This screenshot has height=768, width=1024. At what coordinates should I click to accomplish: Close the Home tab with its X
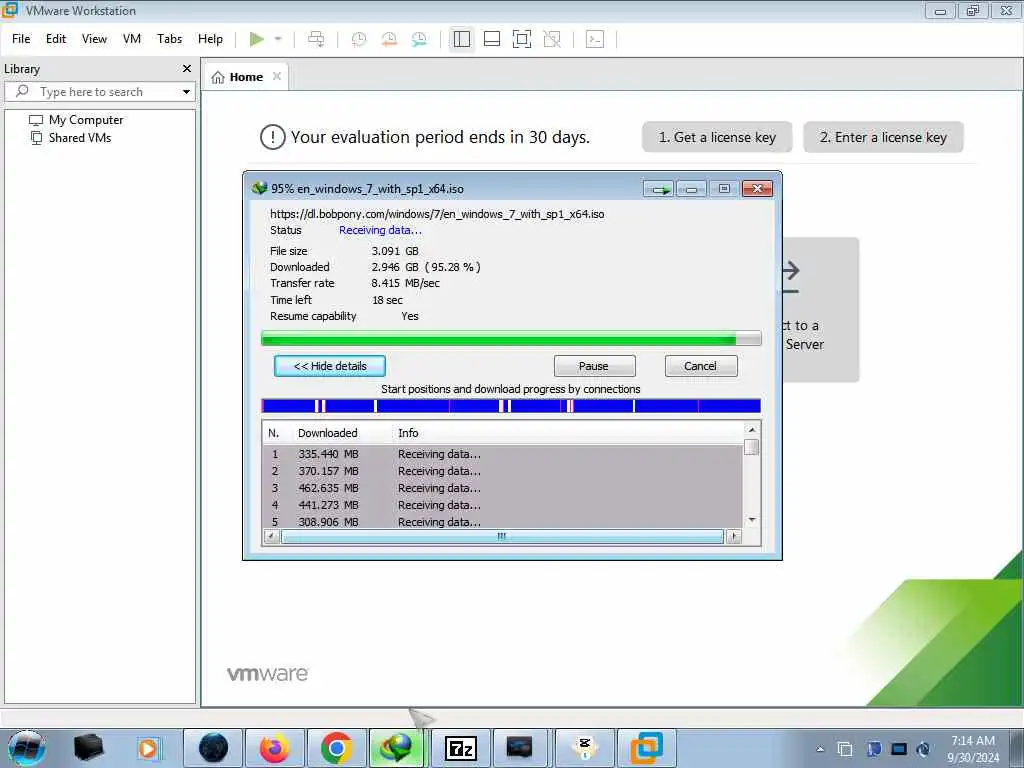pos(277,76)
